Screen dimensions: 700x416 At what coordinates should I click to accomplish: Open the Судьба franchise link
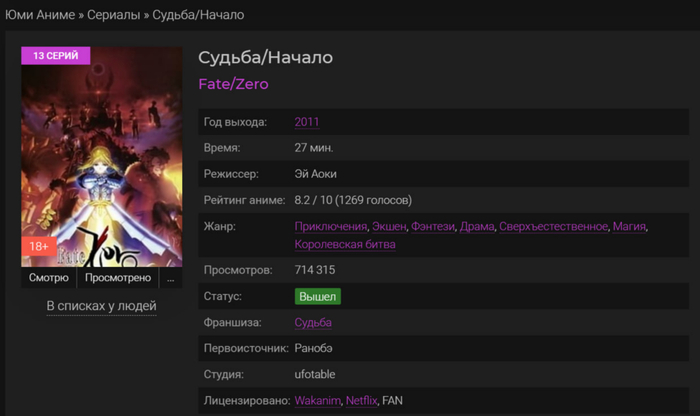313,322
